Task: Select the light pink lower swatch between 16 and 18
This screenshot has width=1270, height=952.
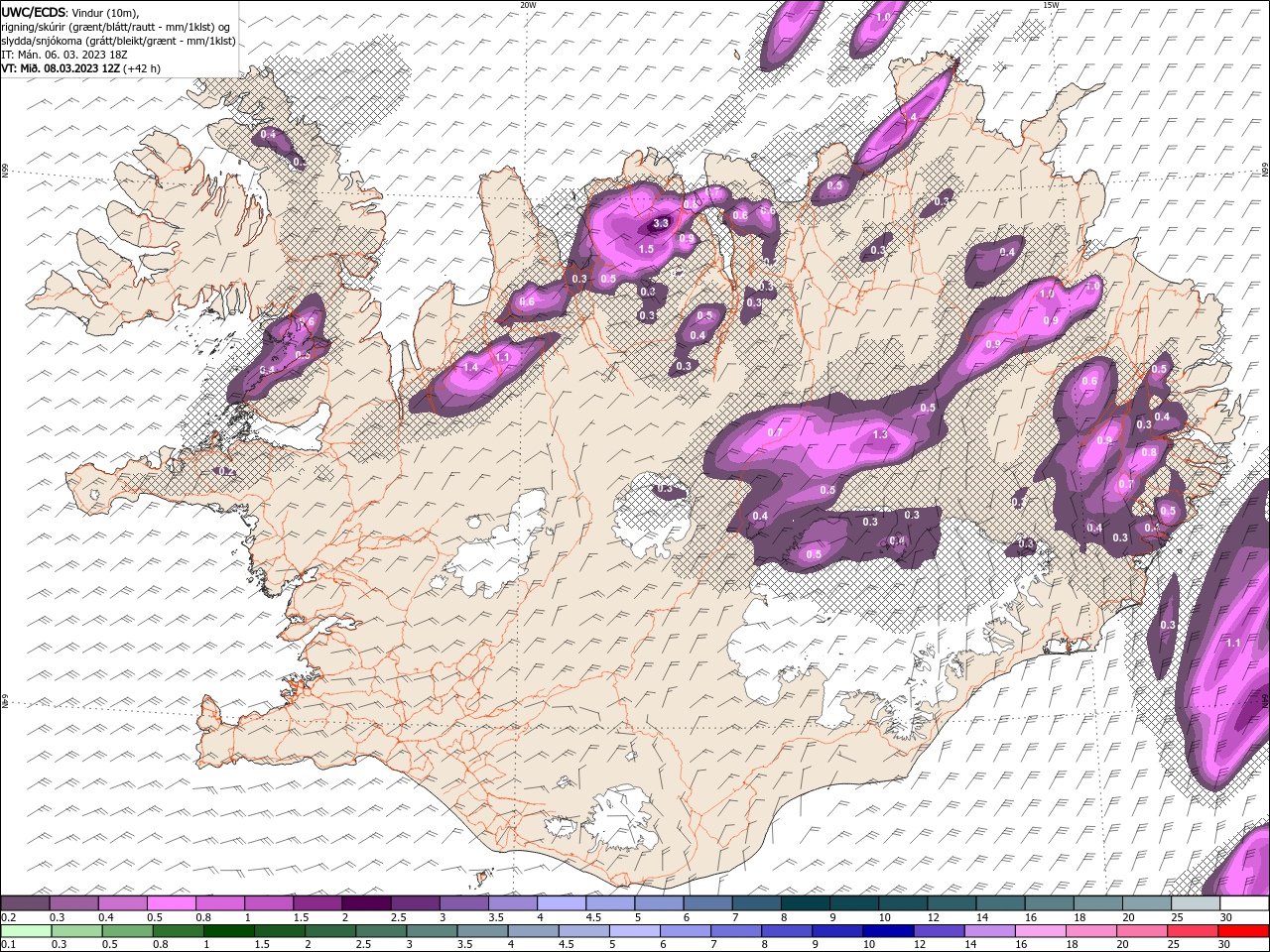Action: tap(1040, 931)
